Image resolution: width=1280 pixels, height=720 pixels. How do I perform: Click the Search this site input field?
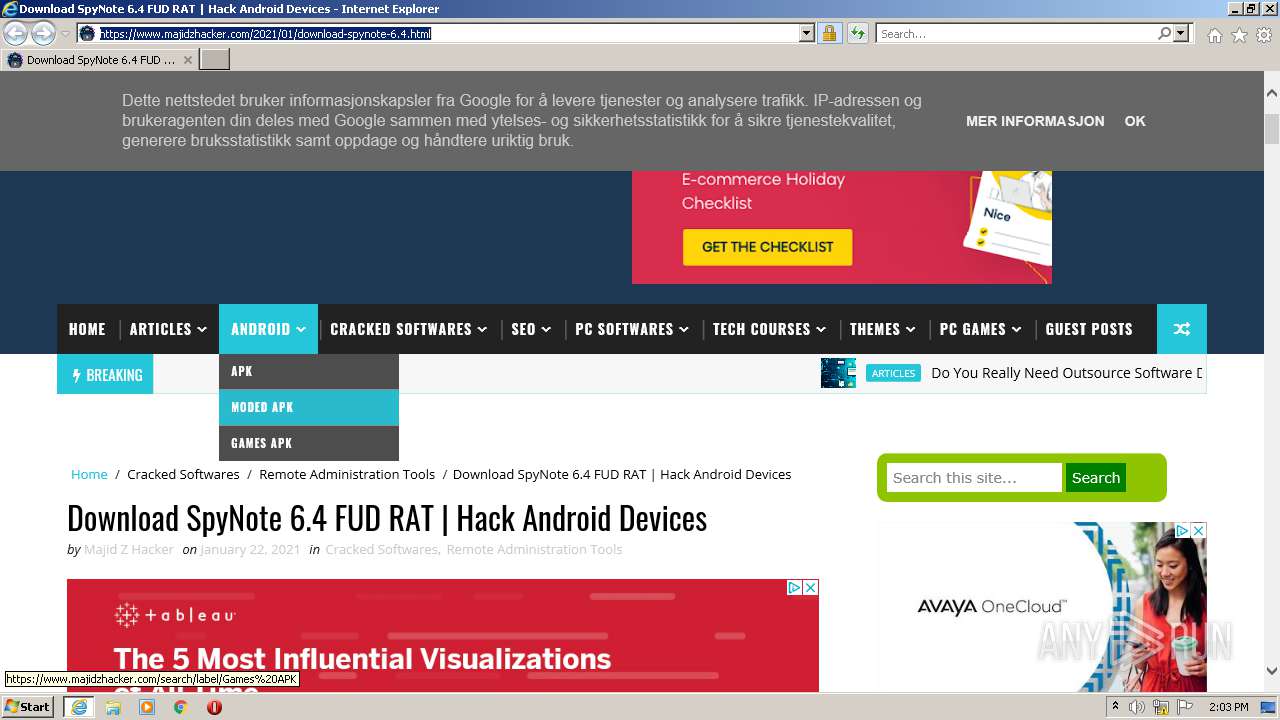(974, 478)
